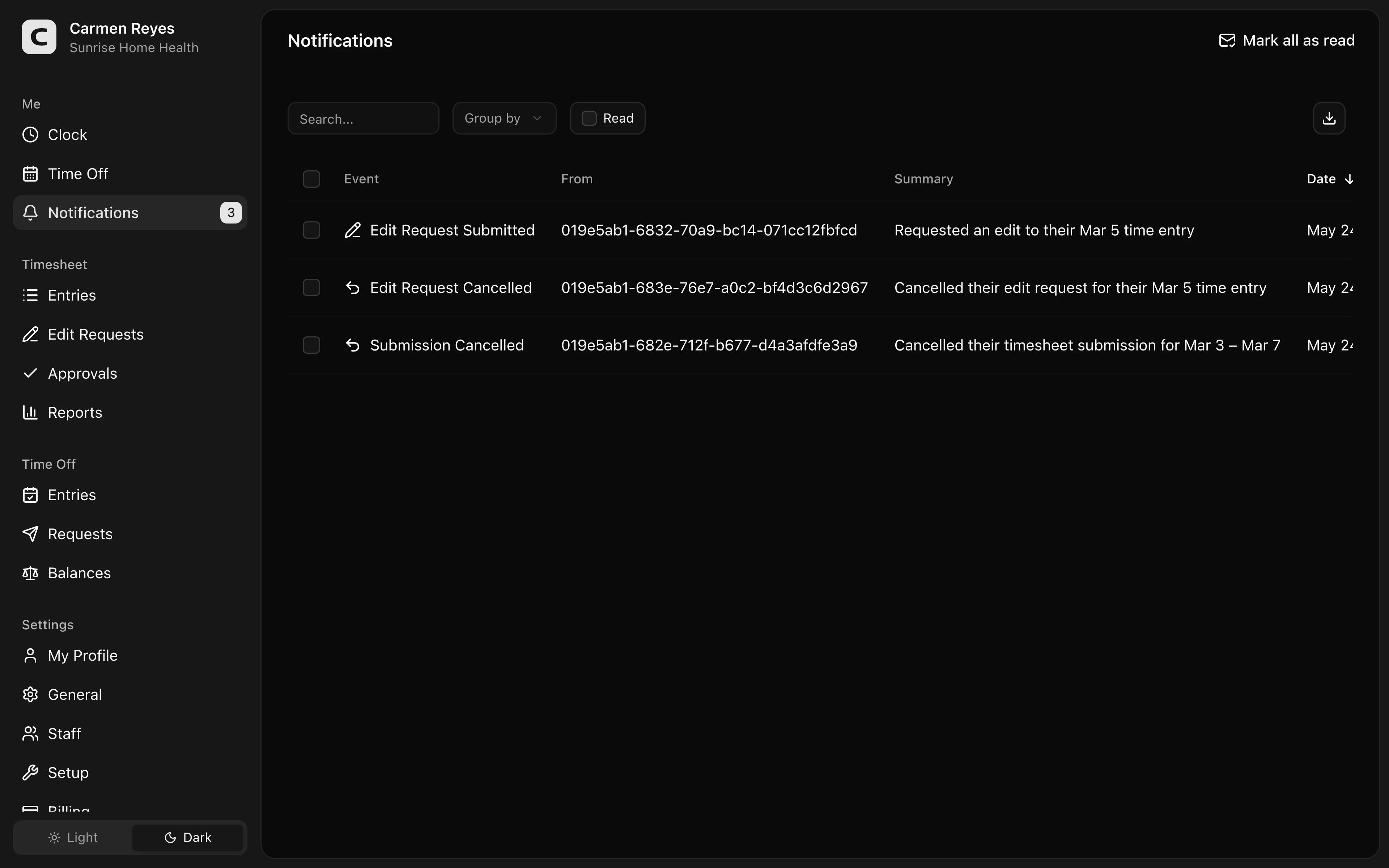The height and width of the screenshot is (868, 1389).
Task: Sort by the Date column header
Action: pos(1330,179)
